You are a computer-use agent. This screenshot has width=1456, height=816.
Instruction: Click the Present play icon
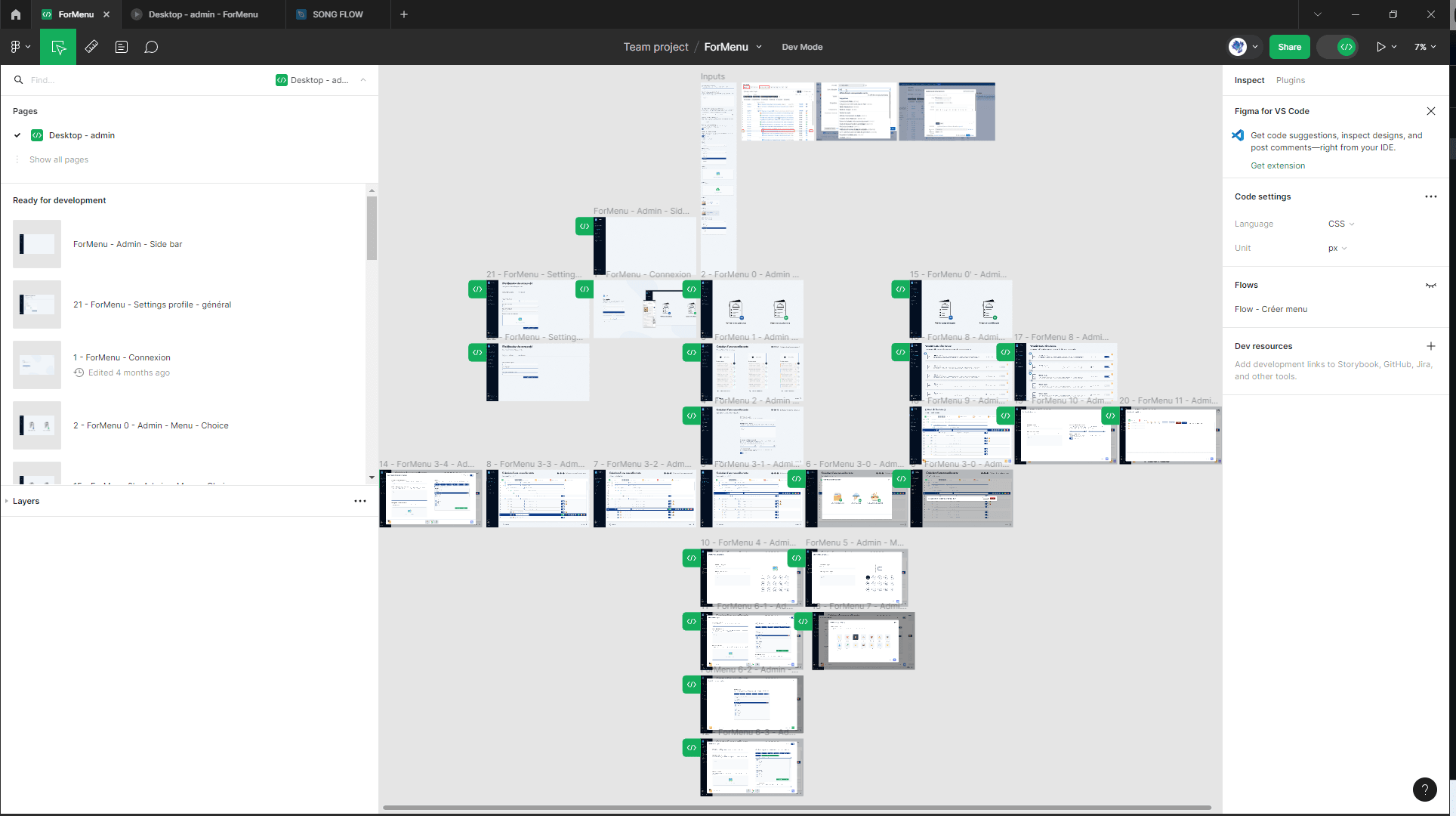[1380, 47]
